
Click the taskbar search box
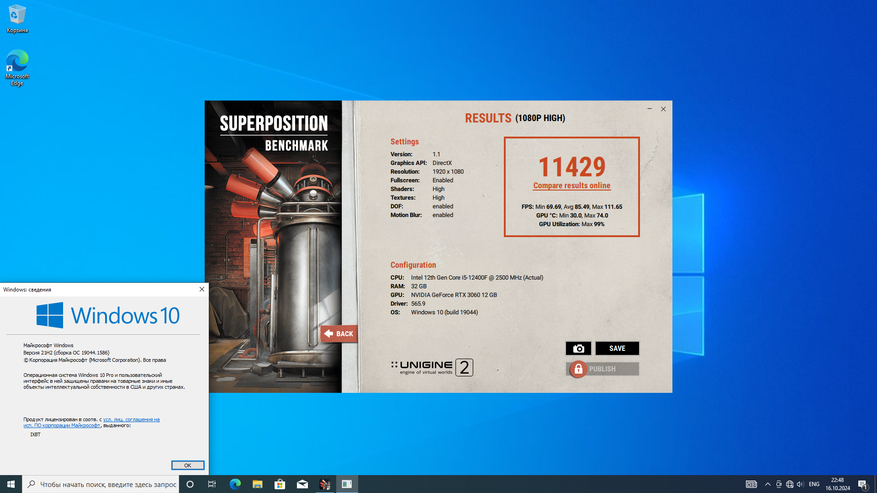coord(101,484)
